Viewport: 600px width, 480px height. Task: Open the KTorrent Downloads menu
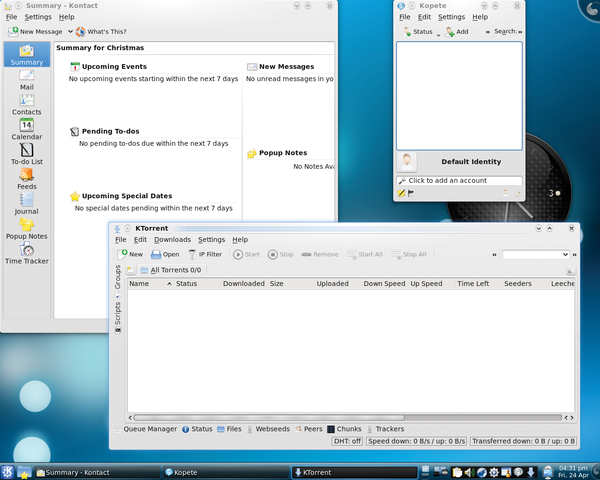pos(172,240)
